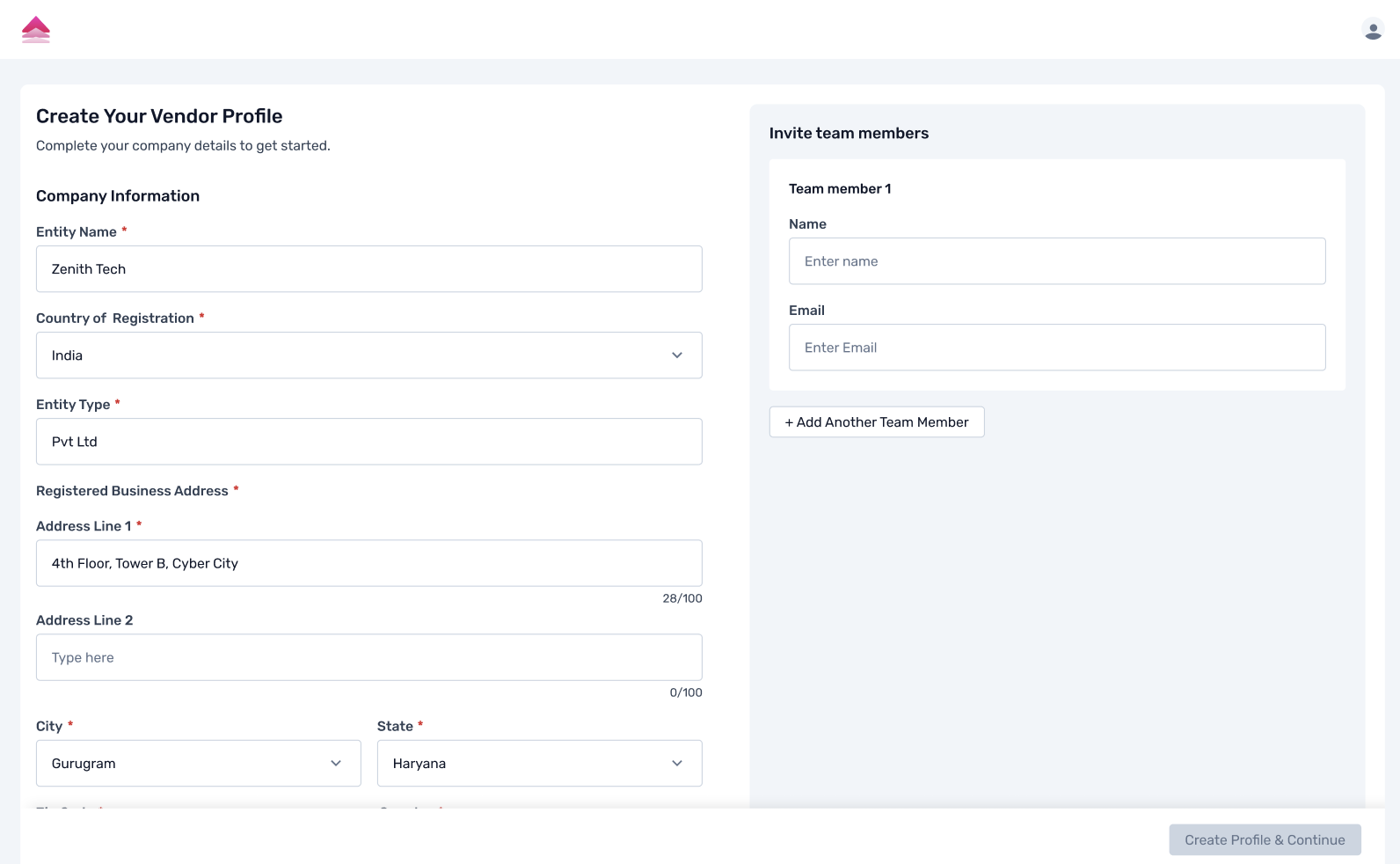Click into the Entity Type field
Screen dimensions: 1400x864
coord(368,442)
